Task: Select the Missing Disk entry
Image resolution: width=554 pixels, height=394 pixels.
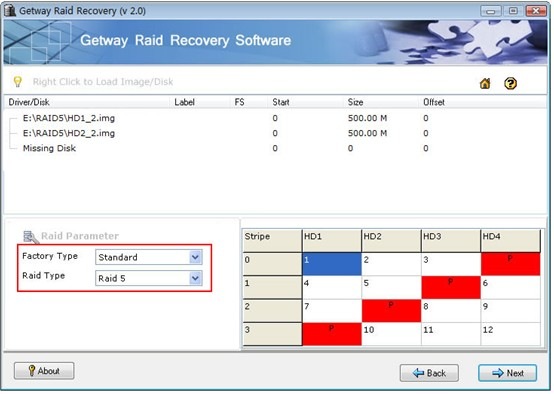Action: [49, 149]
